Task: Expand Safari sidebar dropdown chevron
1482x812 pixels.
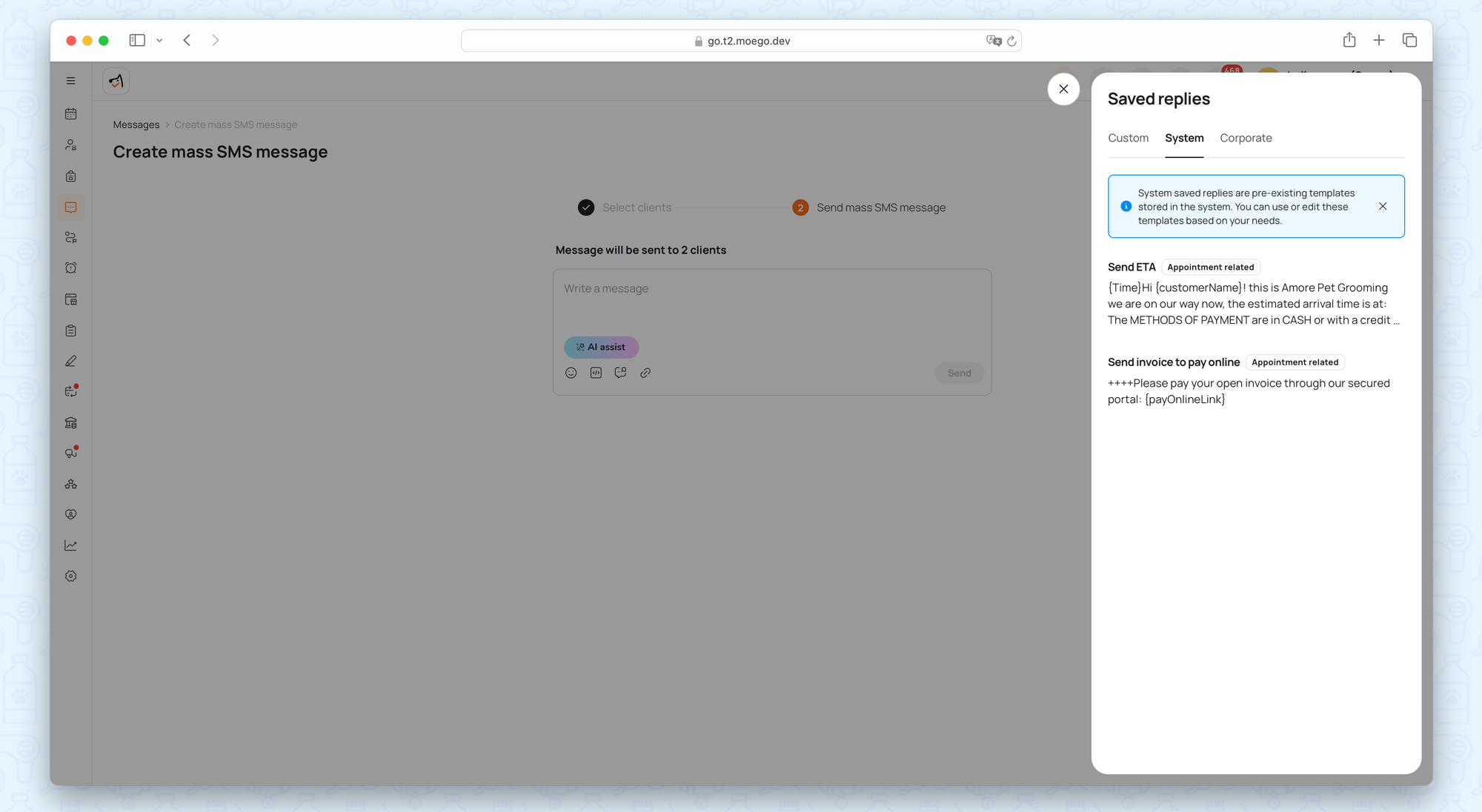Action: (x=159, y=41)
